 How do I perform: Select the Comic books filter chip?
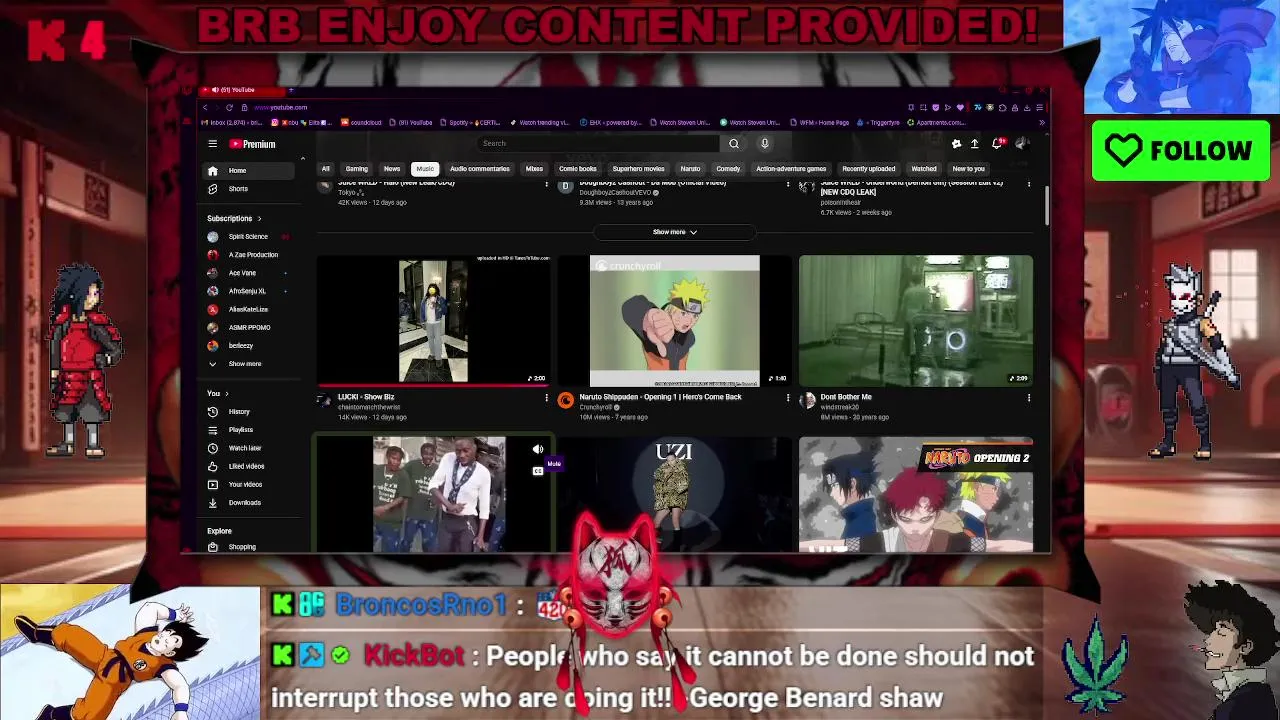point(578,169)
